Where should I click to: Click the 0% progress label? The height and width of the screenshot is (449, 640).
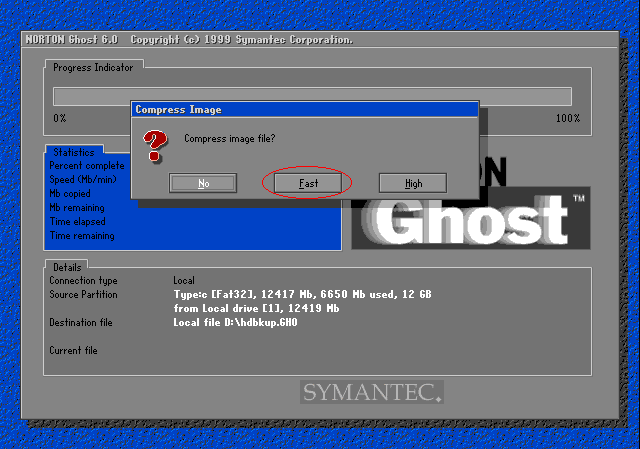[x=60, y=118]
